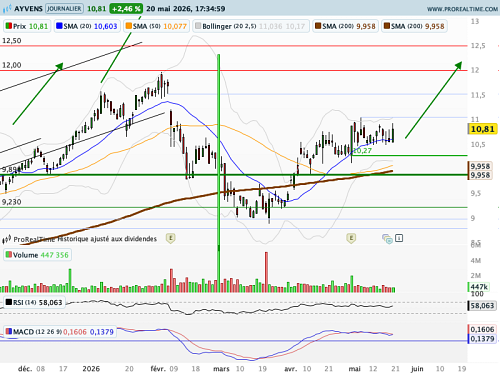Click the 13 label on the price axis

[x=475, y=21]
